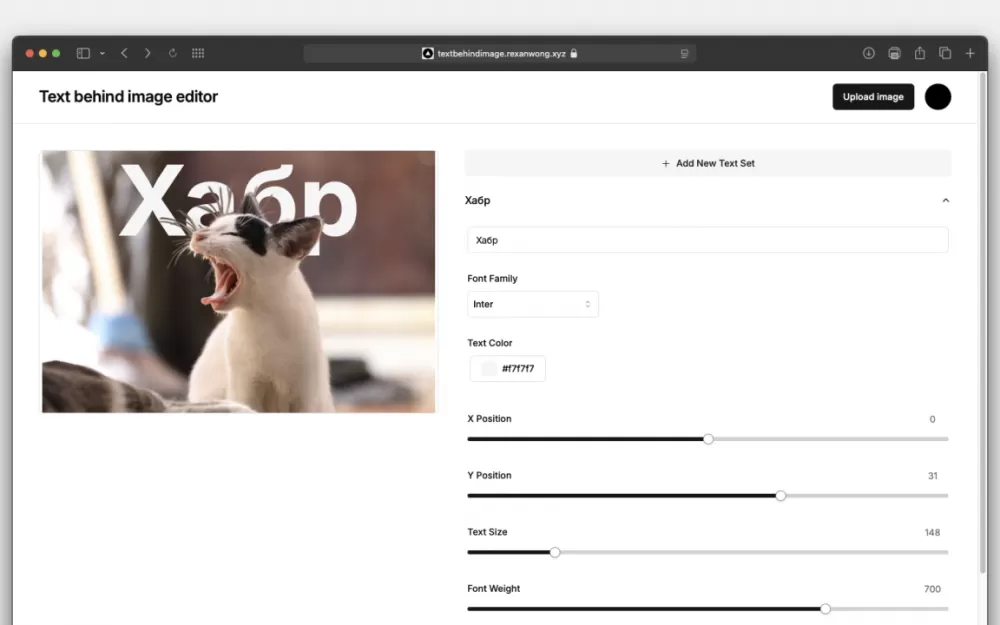Screen dimensions: 1000x625
Task: Collapse the Хабр text set chevron
Action: pos(946,200)
